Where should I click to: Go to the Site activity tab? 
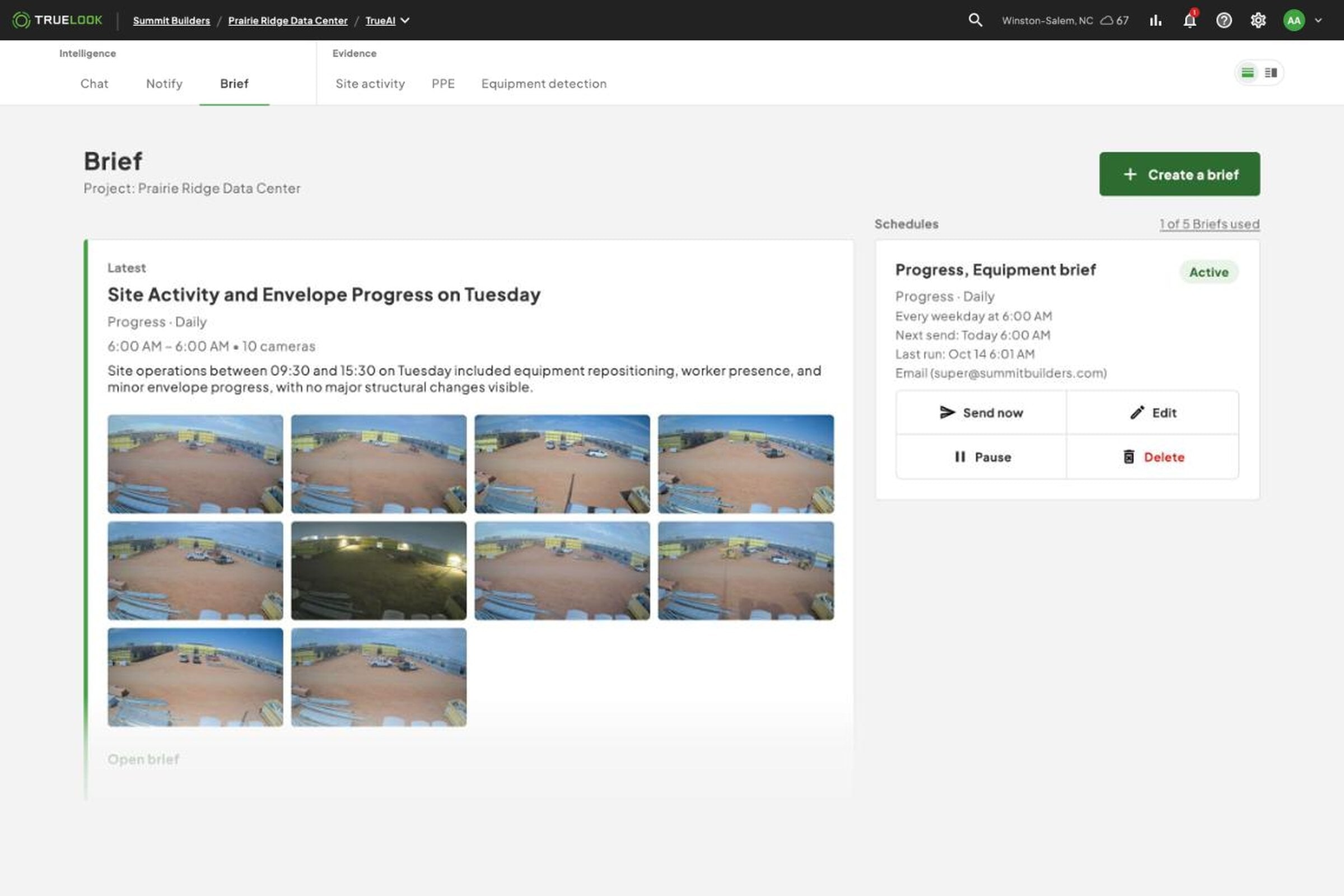pyautogui.click(x=370, y=83)
